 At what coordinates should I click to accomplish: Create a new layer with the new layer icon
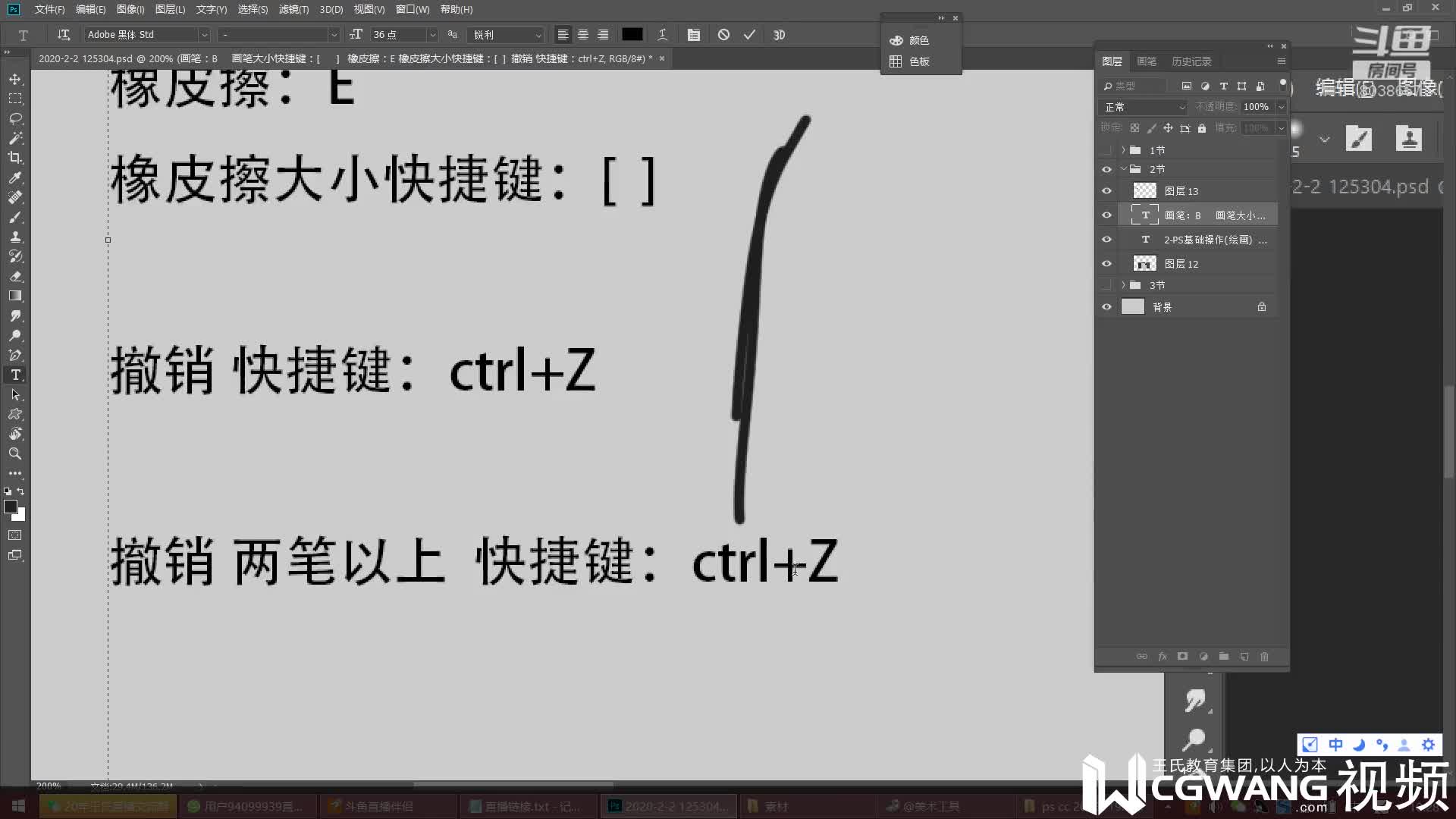click(x=1244, y=657)
